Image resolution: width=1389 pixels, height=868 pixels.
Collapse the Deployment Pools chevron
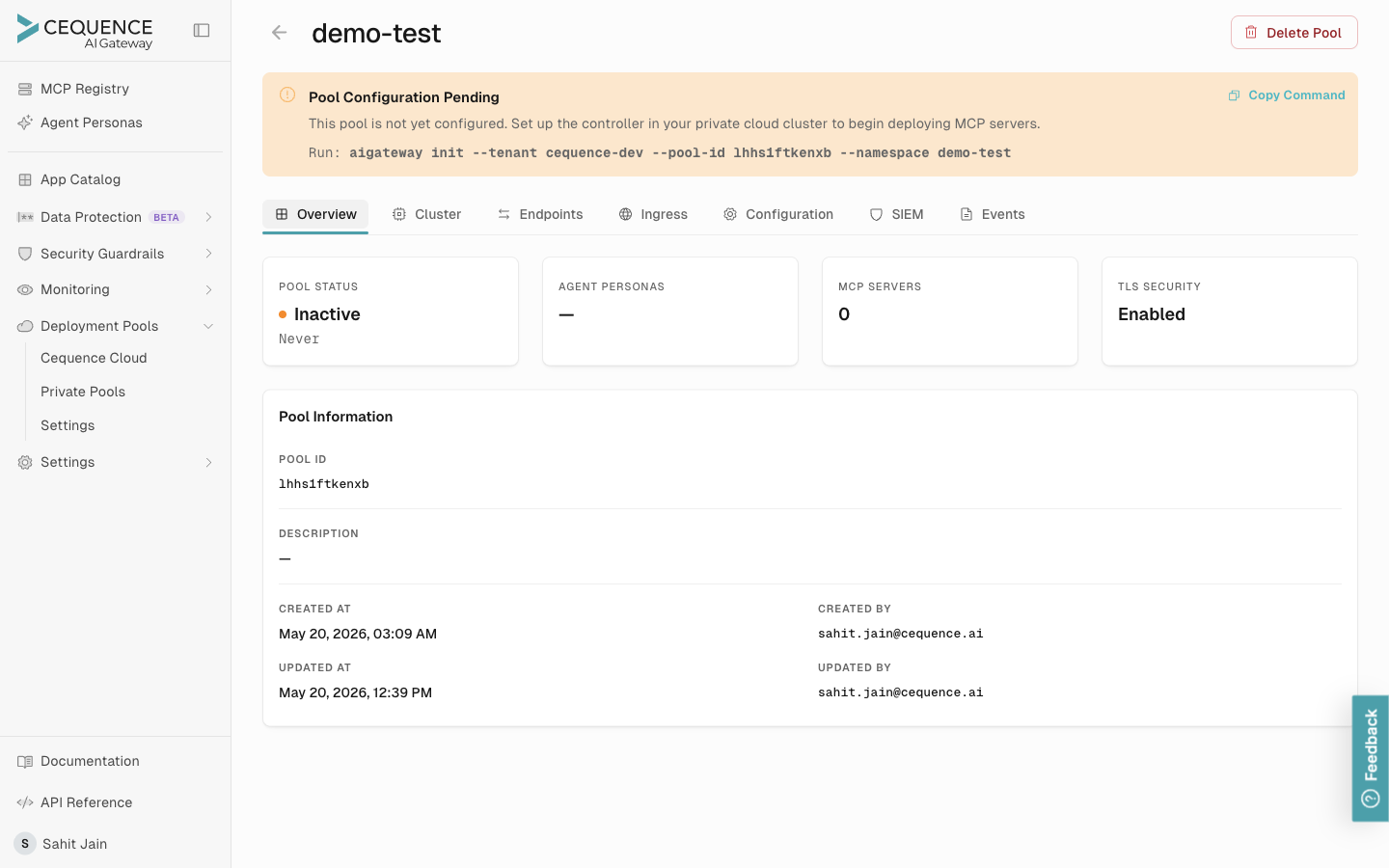(208, 326)
